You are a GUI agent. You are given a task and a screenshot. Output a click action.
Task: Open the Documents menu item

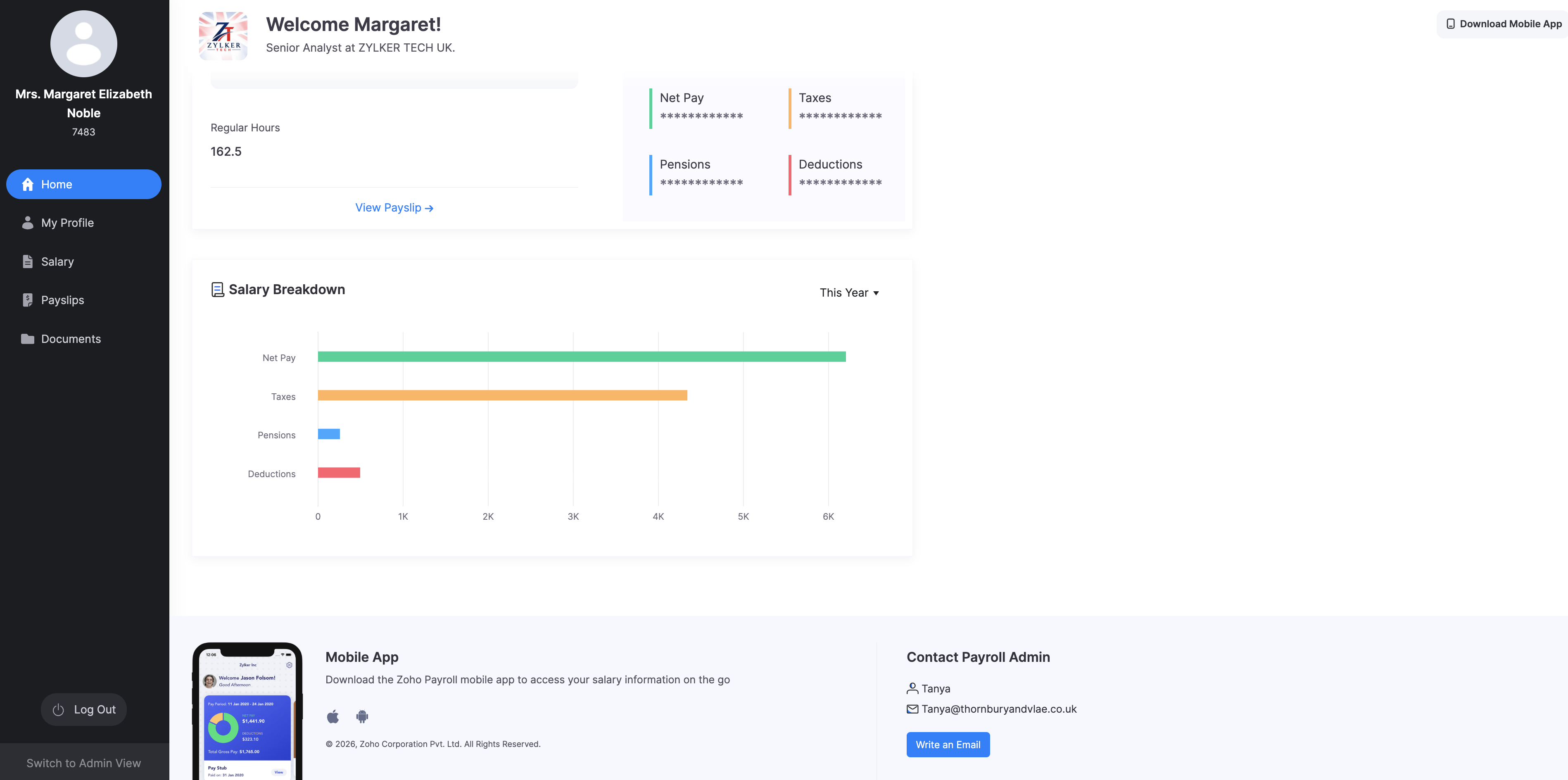coord(83,339)
